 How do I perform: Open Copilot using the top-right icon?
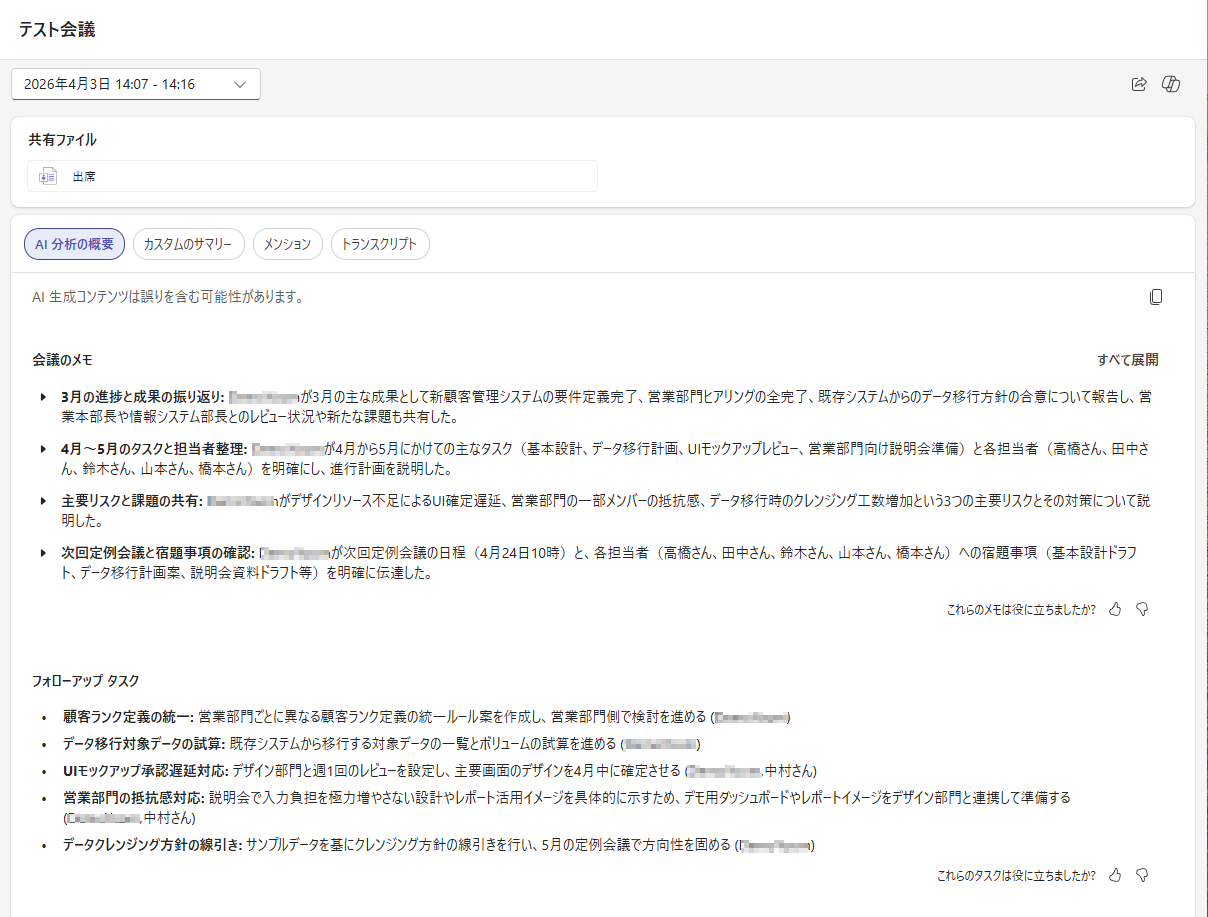1171,85
